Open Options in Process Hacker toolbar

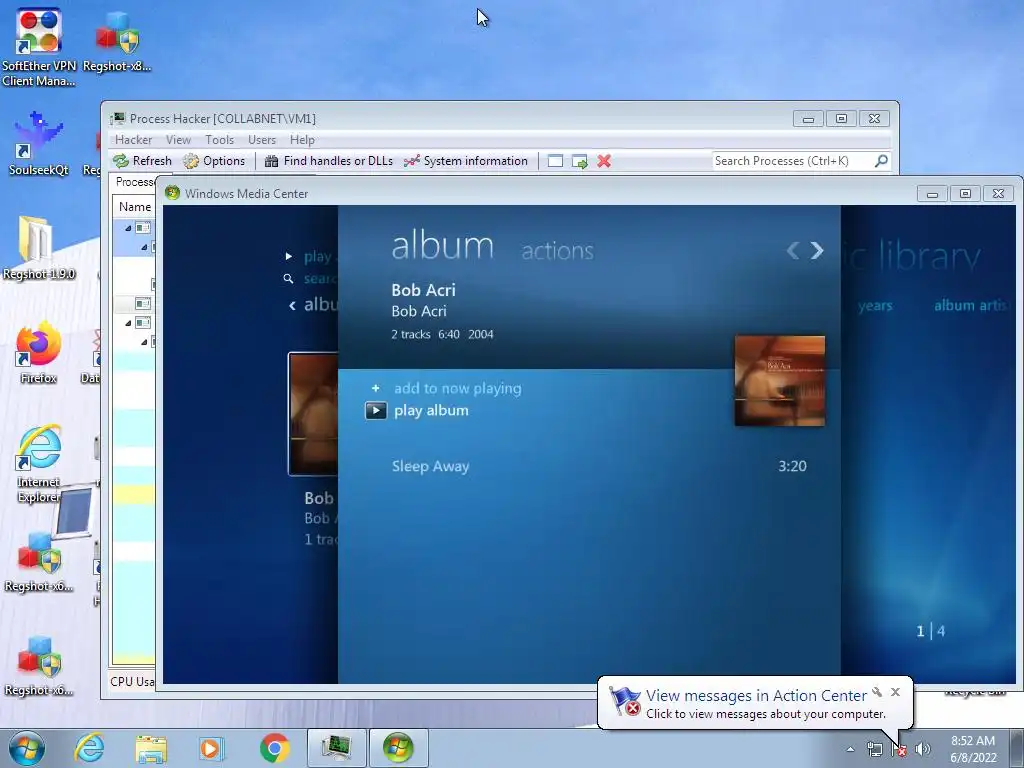coord(214,161)
